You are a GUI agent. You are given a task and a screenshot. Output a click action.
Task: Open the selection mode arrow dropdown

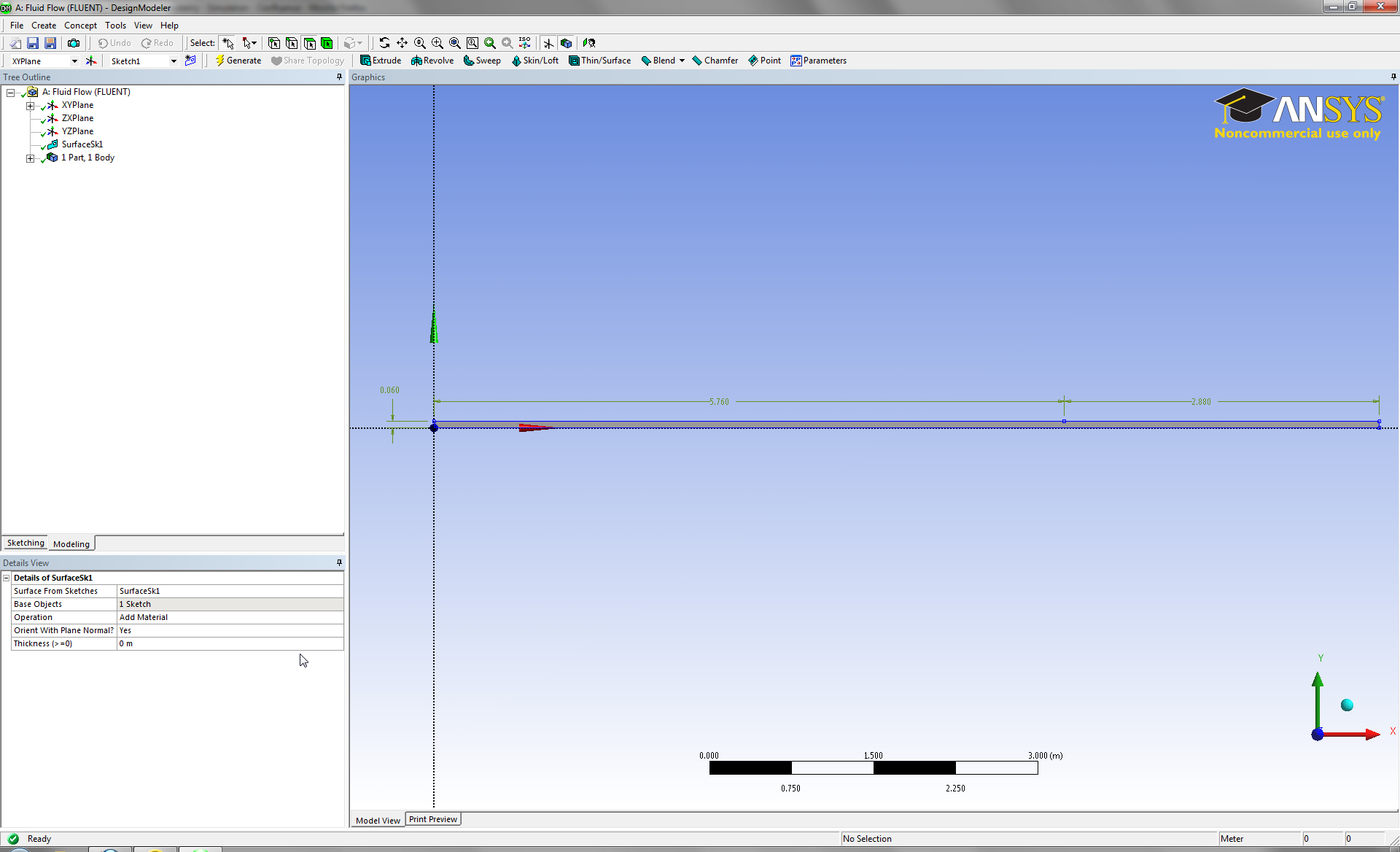pyautogui.click(x=249, y=43)
